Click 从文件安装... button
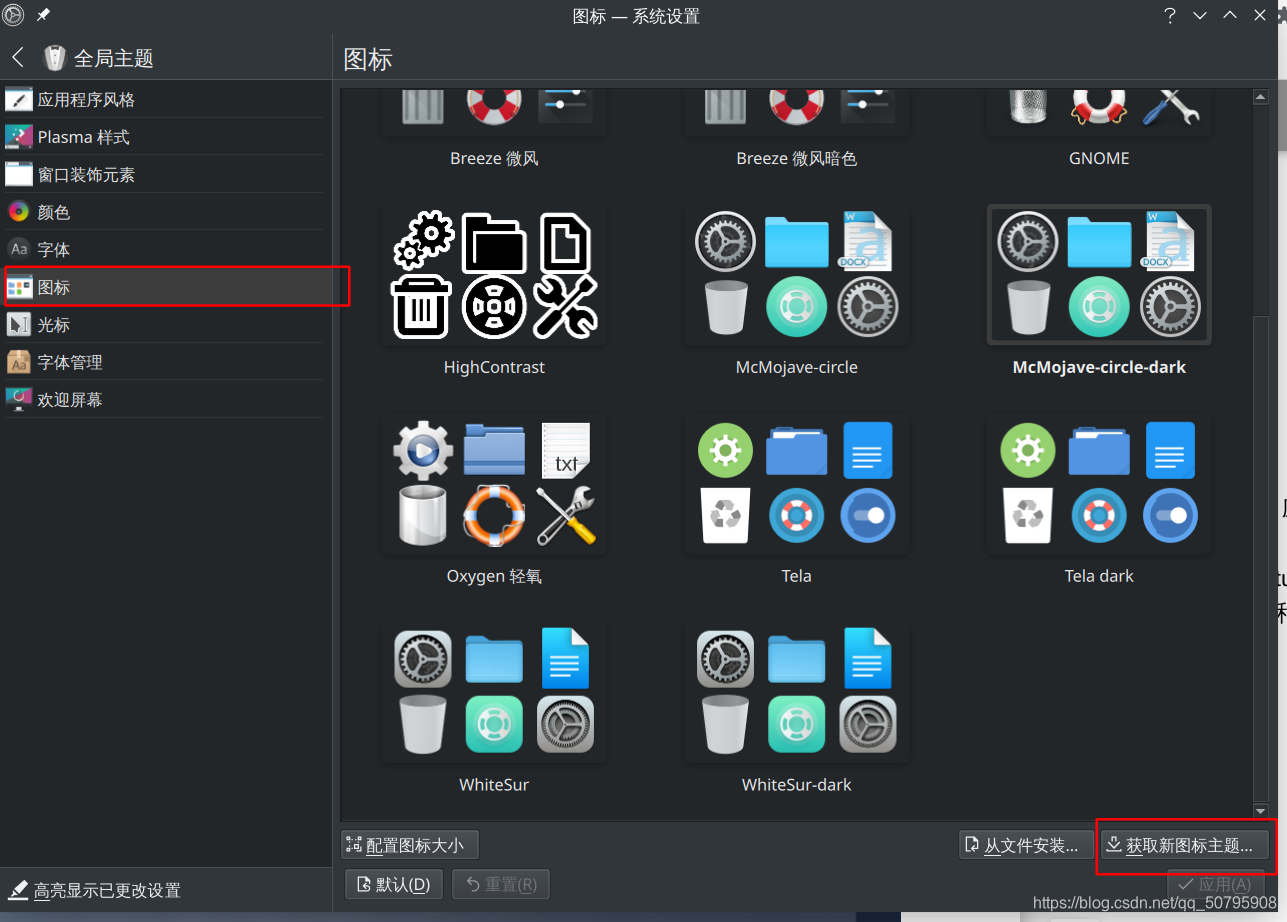This screenshot has height=922, width=1287. pos(1024,845)
